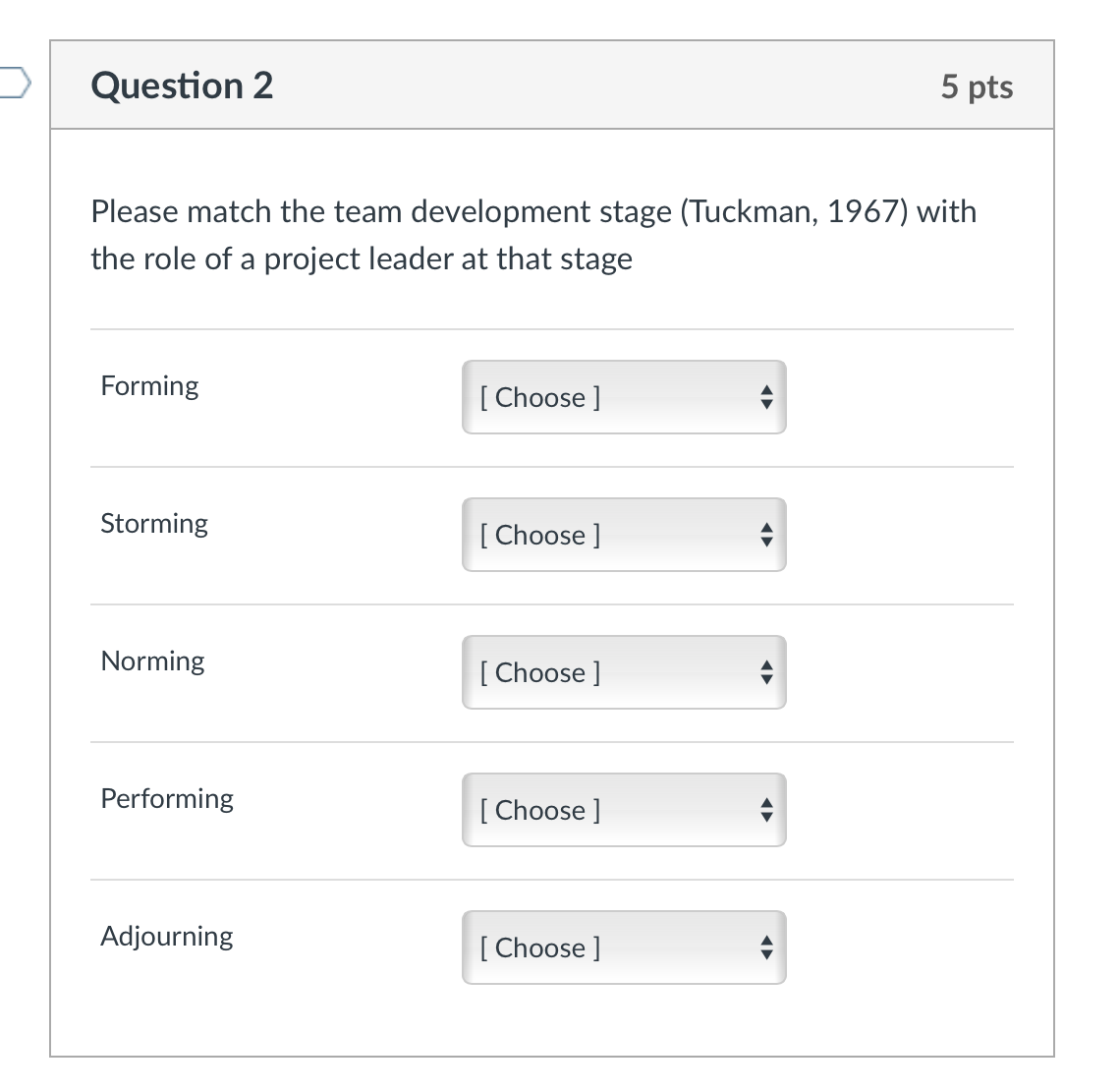The width and height of the screenshot is (1120, 1091).
Task: Open the Storming answer dropdown
Action: tap(623, 535)
